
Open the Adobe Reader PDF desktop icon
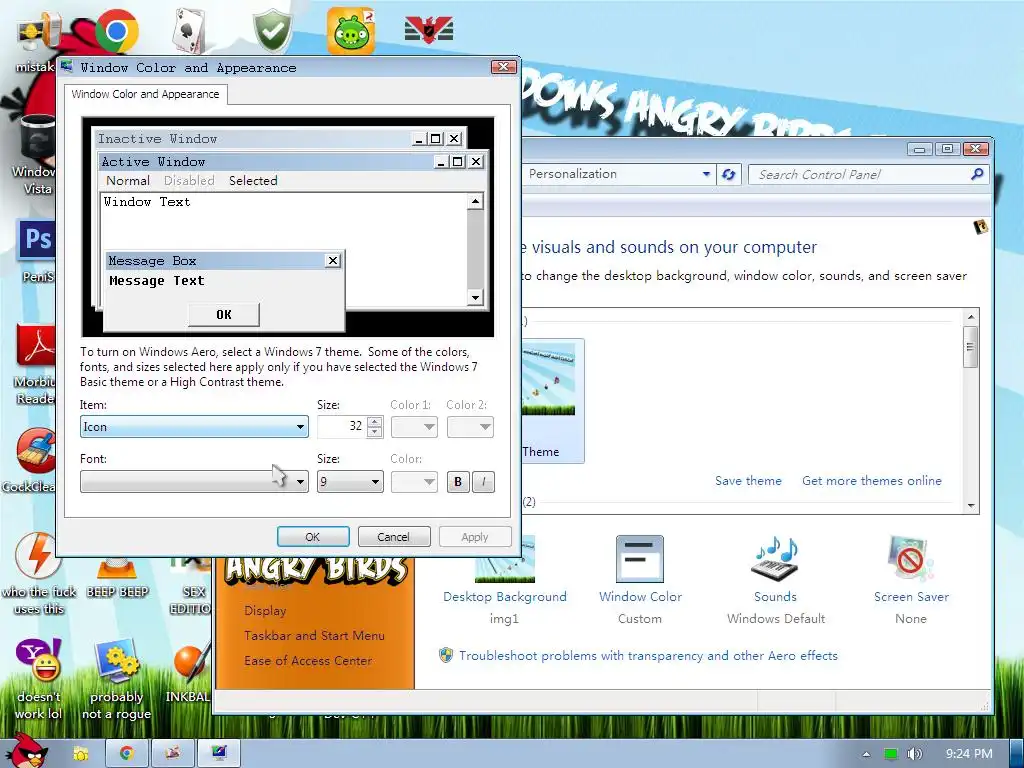point(36,346)
